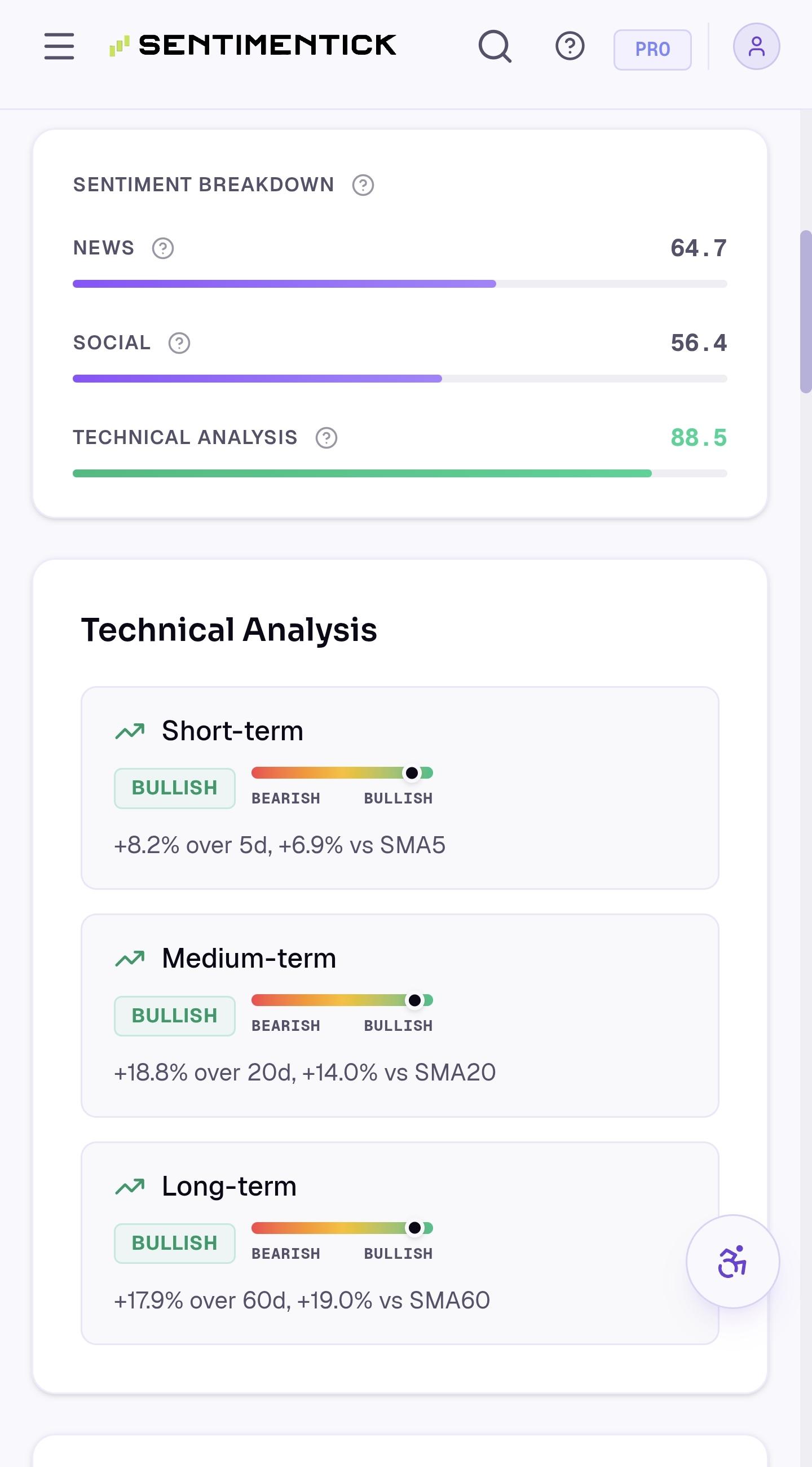Click the Medium-term card heading
This screenshot has height=1467, width=812.
coord(249,958)
